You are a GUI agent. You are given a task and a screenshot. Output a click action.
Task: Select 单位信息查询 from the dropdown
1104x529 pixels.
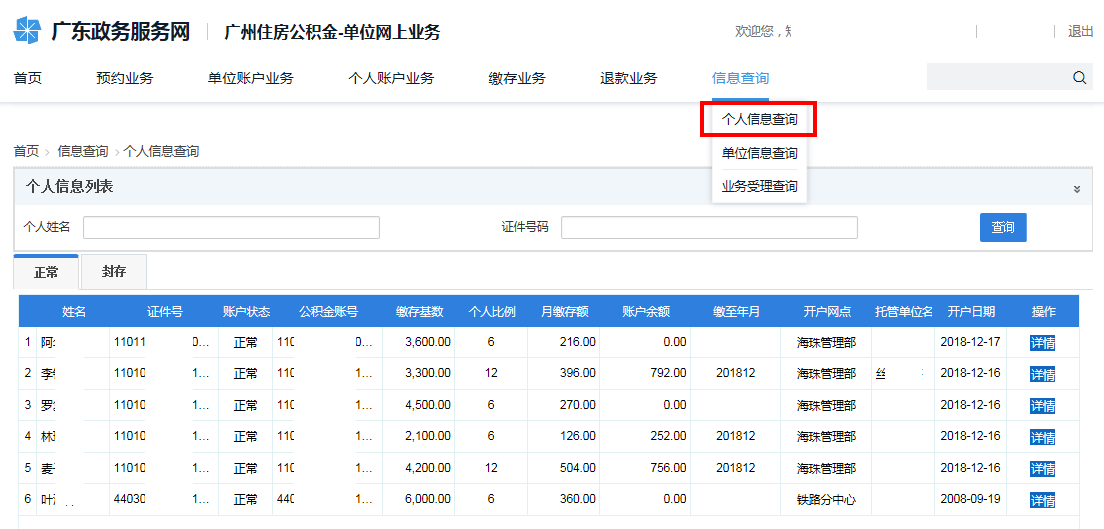point(760,153)
